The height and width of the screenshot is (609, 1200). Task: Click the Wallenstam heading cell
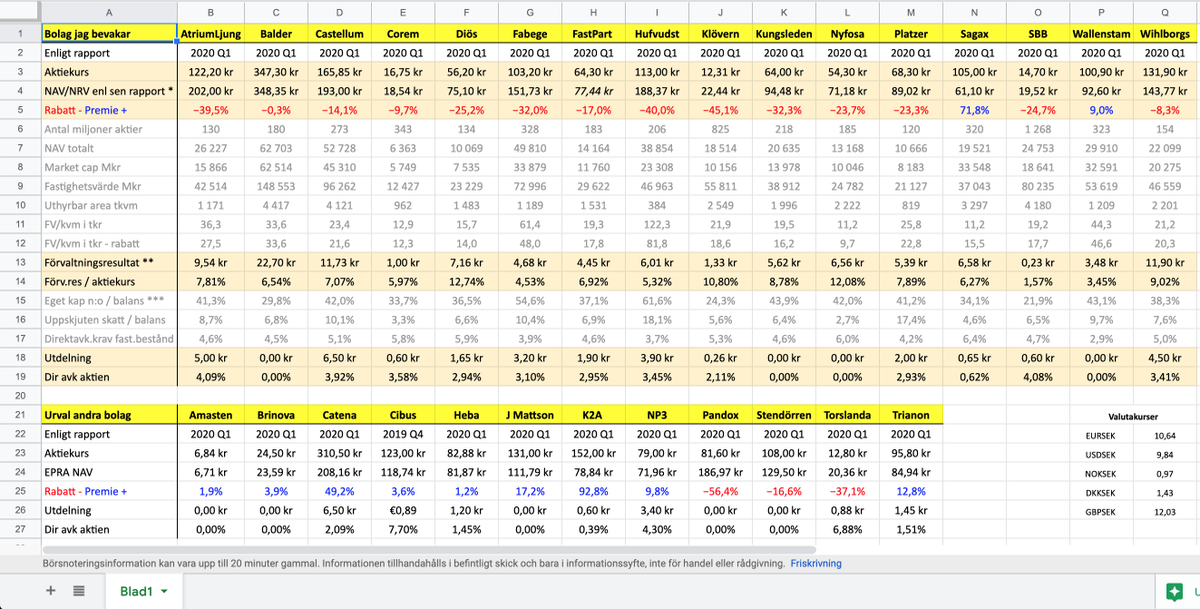coord(1102,33)
